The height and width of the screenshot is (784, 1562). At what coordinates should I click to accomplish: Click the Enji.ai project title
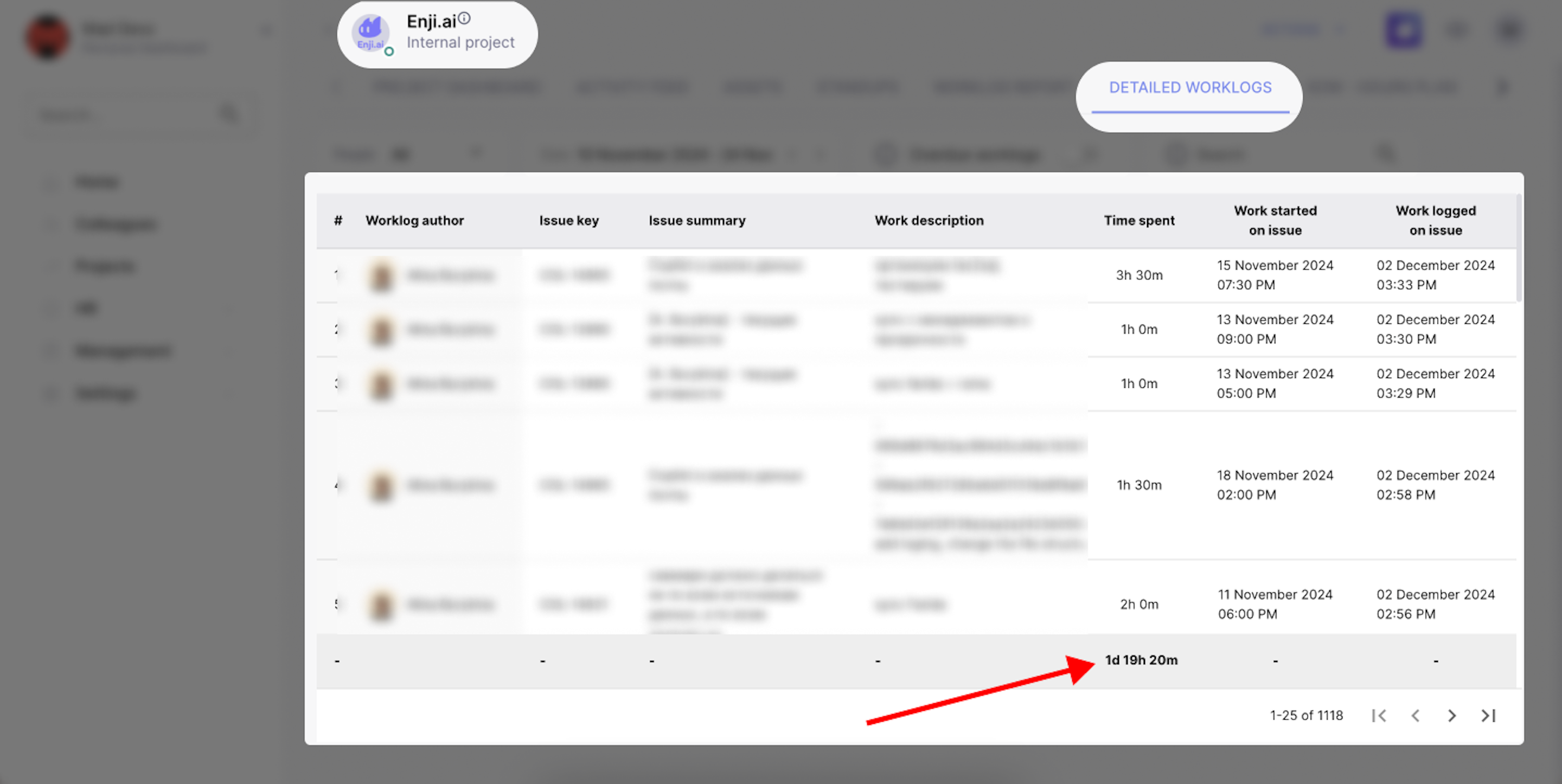click(431, 22)
